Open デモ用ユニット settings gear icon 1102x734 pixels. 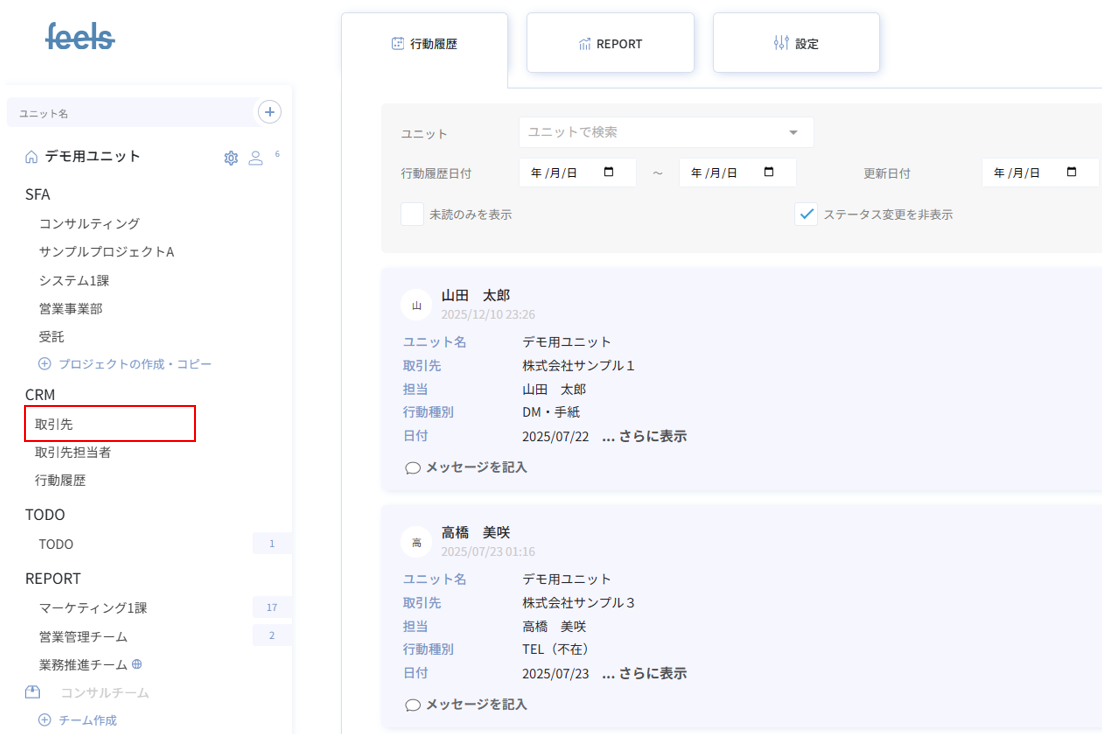click(231, 157)
